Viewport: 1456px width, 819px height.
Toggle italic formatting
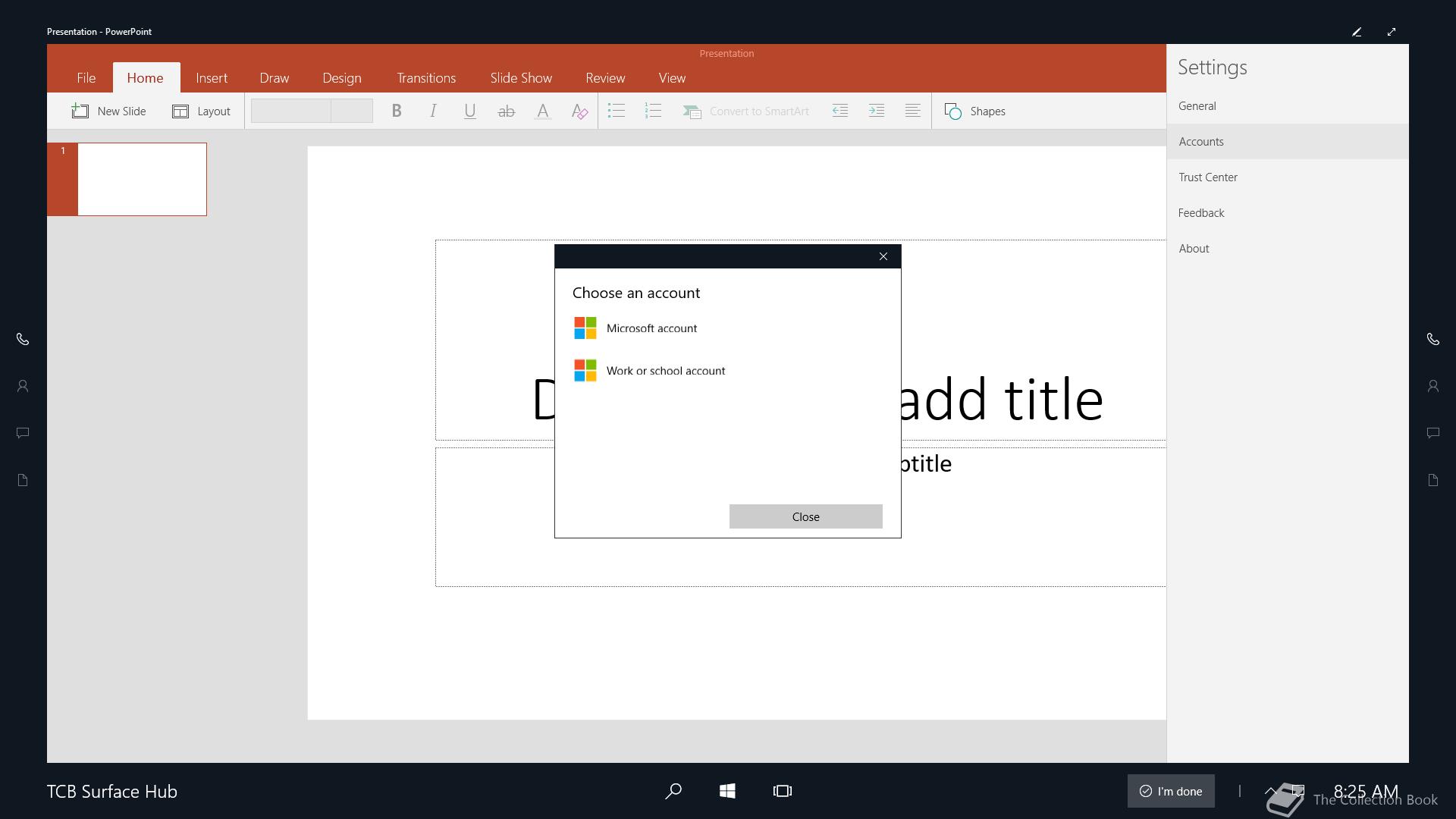(x=433, y=111)
